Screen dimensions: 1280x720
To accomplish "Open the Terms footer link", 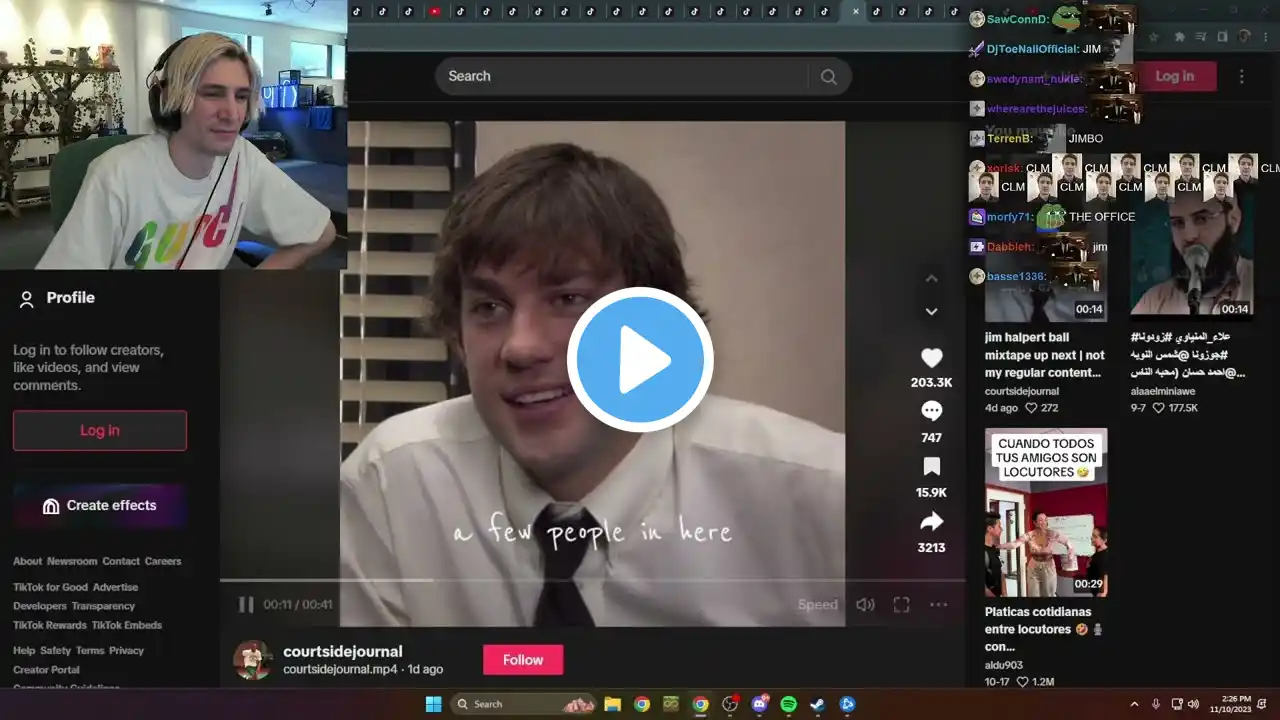I will point(90,650).
